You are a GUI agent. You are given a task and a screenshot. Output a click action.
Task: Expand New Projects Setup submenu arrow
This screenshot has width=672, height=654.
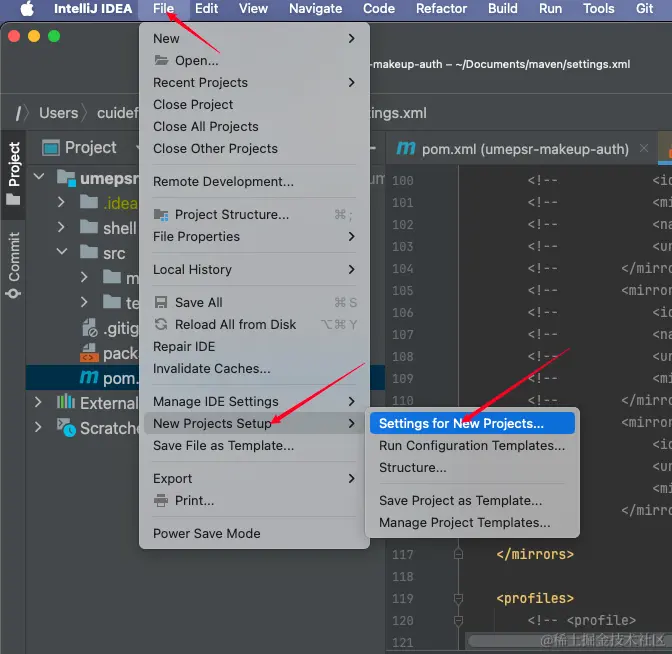[x=351, y=423]
